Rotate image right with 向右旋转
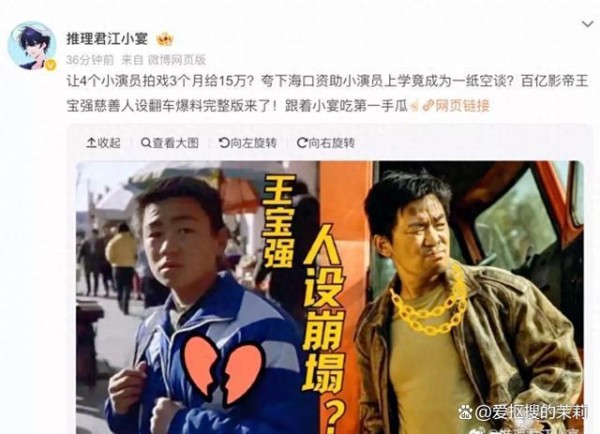Screen dimensions: 600x434 [x=326, y=143]
